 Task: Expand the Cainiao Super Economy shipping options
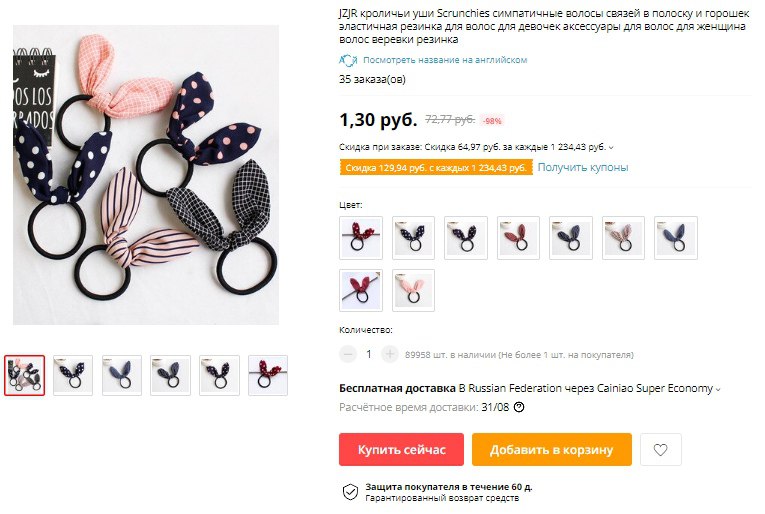pos(718,389)
